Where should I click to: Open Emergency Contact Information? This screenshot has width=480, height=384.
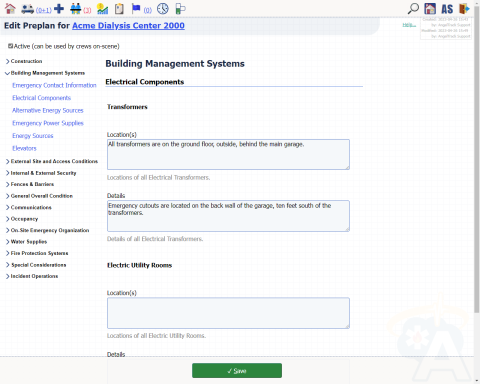(x=54, y=85)
